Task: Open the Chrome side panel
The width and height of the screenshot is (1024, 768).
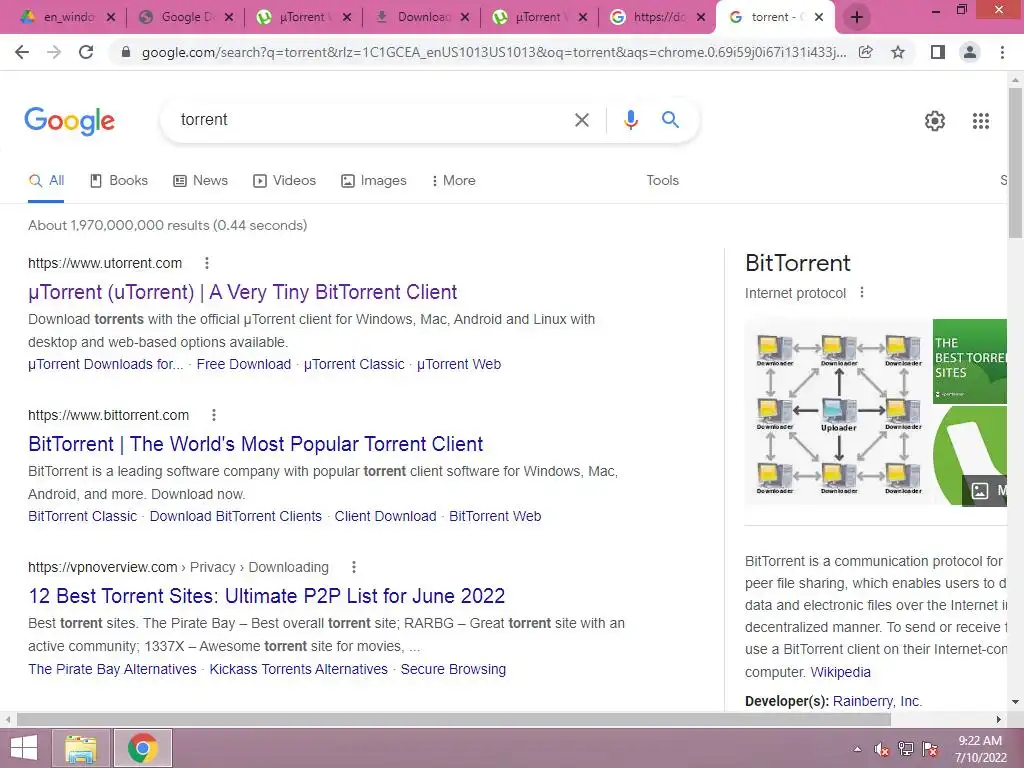Action: [938, 52]
